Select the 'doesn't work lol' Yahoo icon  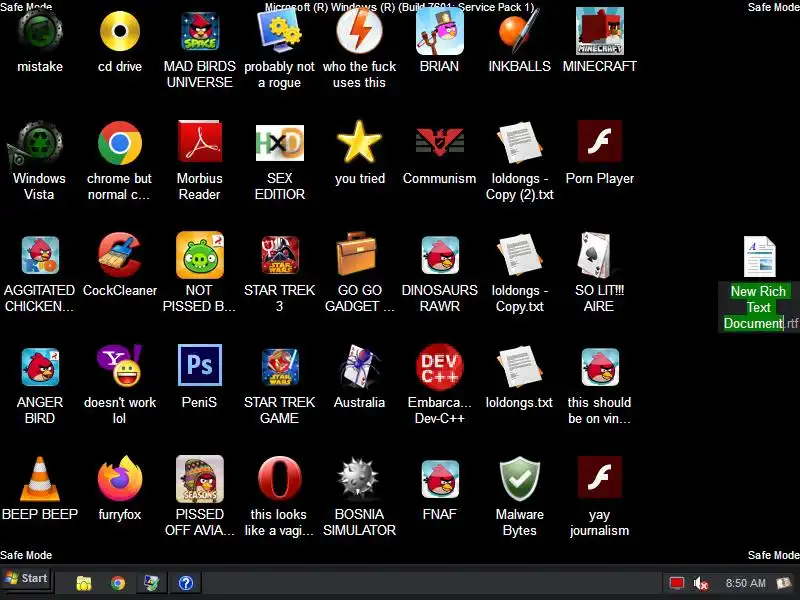click(x=120, y=366)
